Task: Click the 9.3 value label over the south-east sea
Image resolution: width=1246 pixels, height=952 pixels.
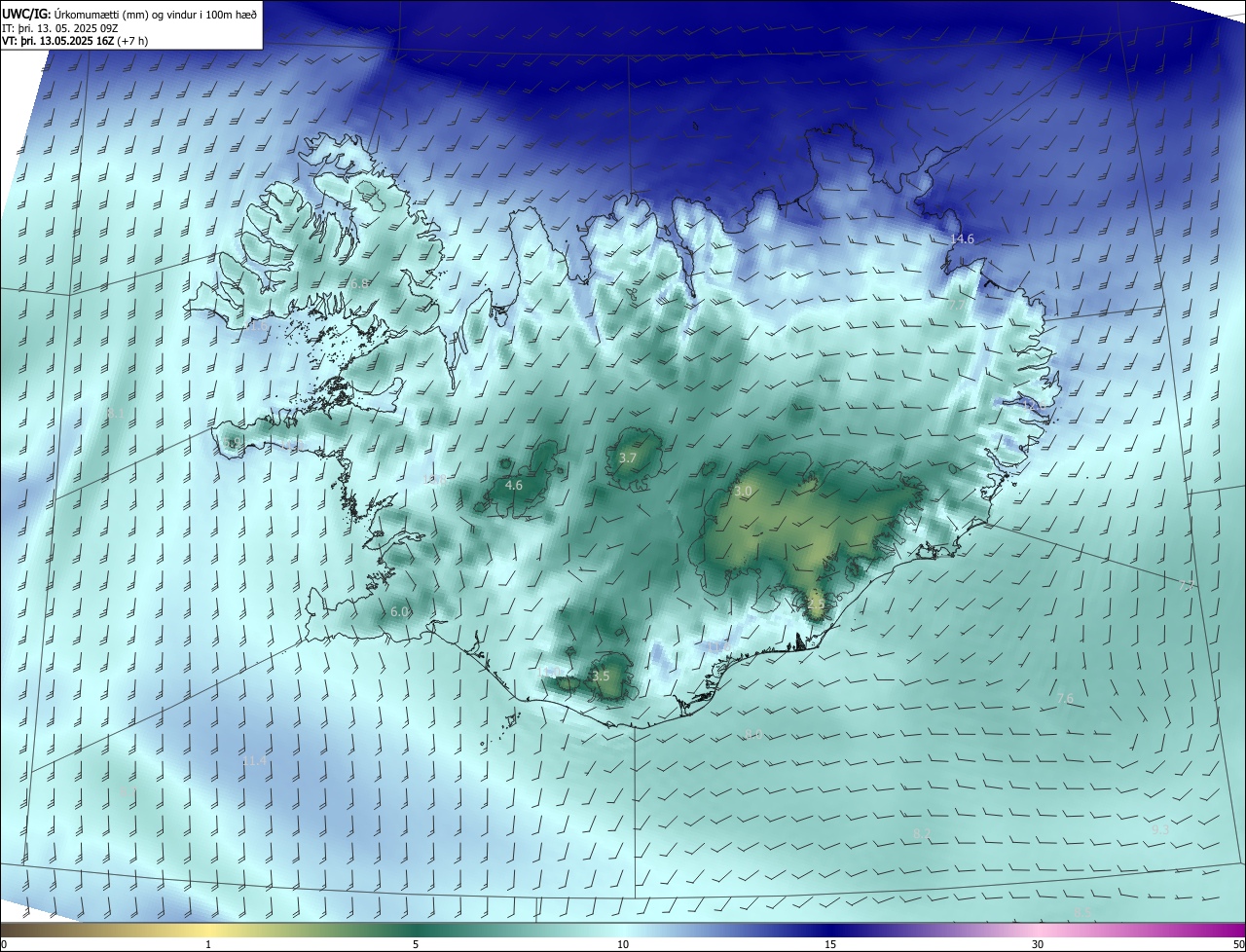Action: pos(1160,830)
